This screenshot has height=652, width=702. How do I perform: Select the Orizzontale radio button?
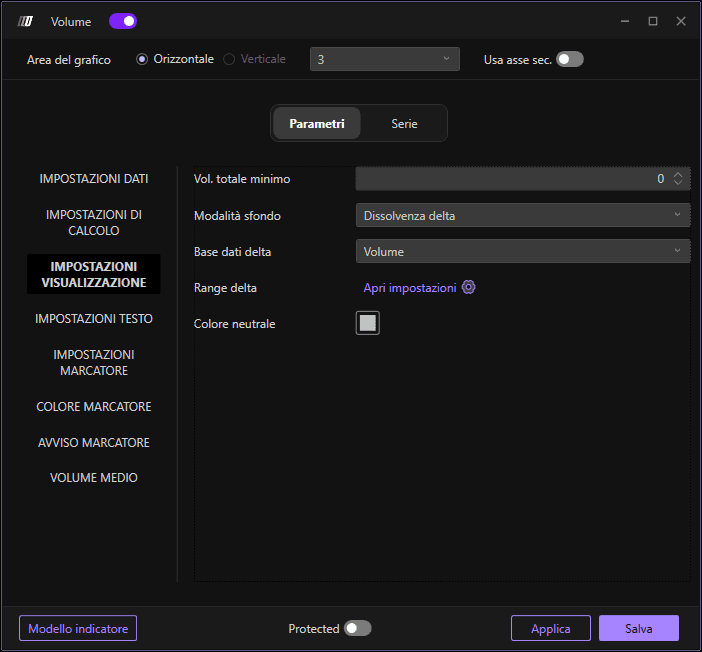[x=142, y=59]
